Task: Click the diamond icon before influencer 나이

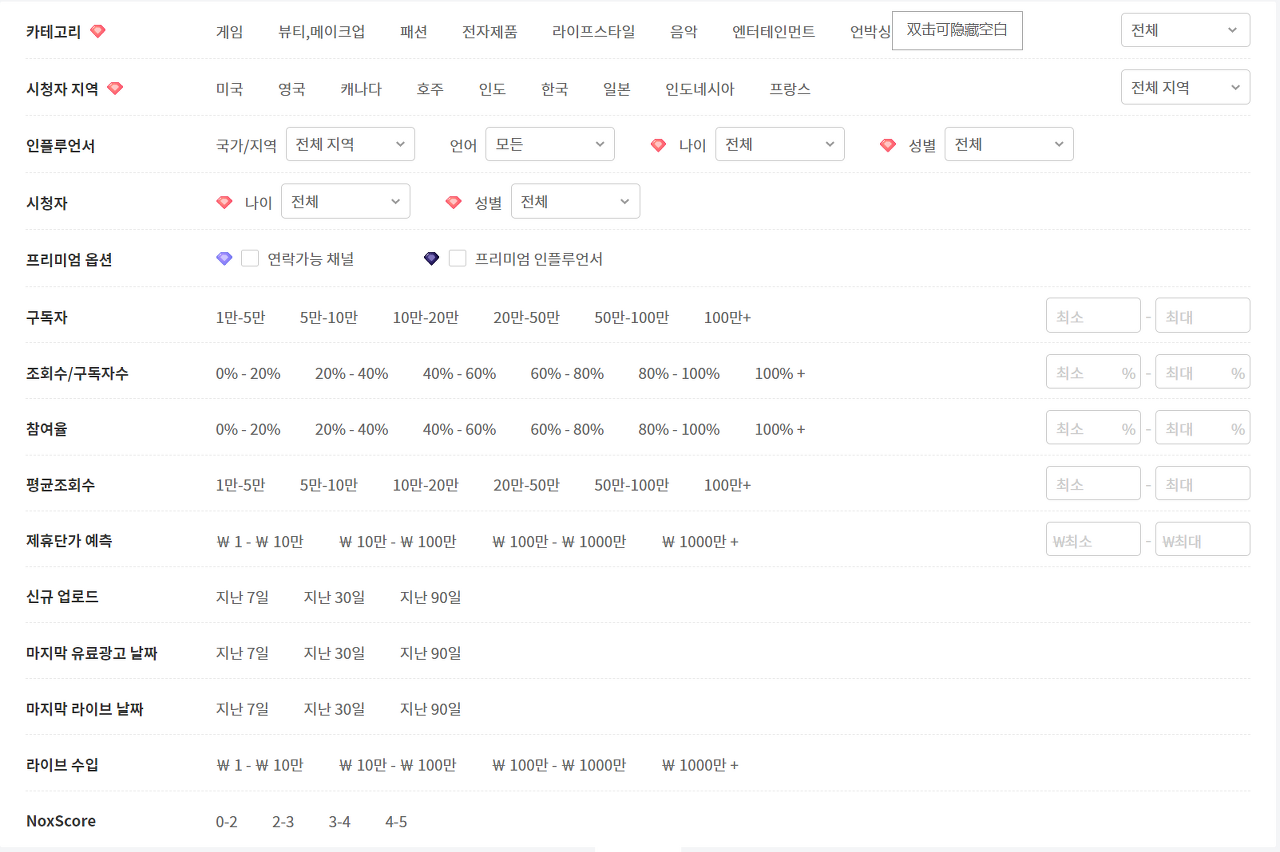Action: pyautogui.click(x=658, y=145)
